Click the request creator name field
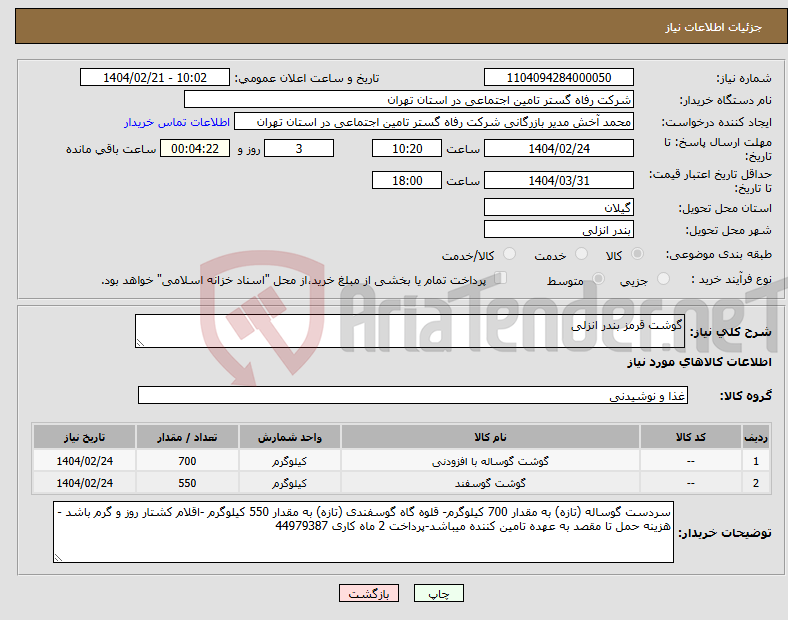Image resolution: width=788 pixels, height=620 pixels. tap(434, 122)
